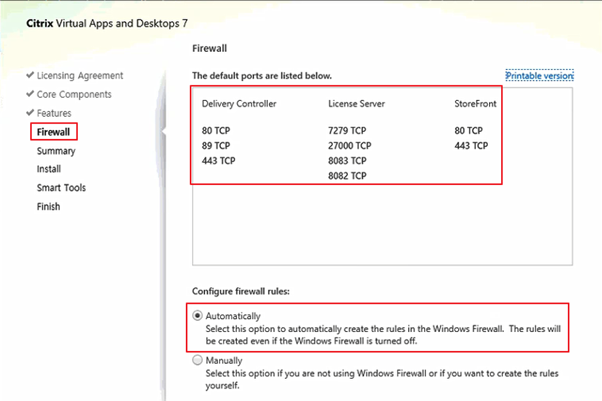
Task: Click 89 TCP under Delivery Controller
Action: coord(216,146)
